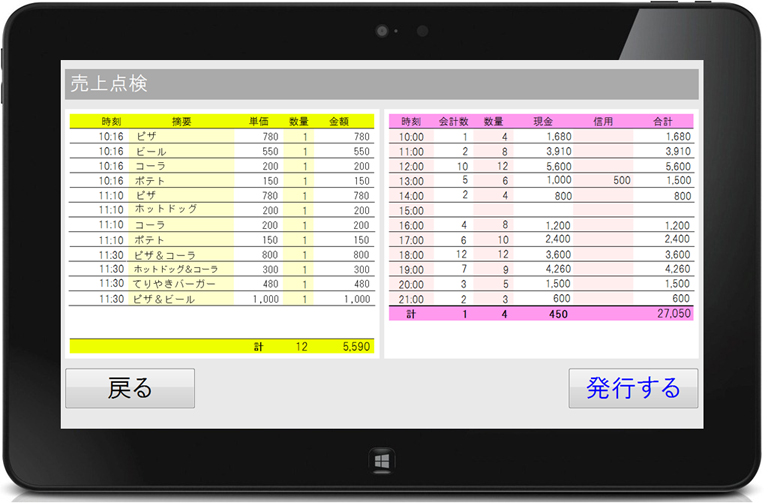Select the 11:30 ピザ＆コーラ row

(222, 254)
